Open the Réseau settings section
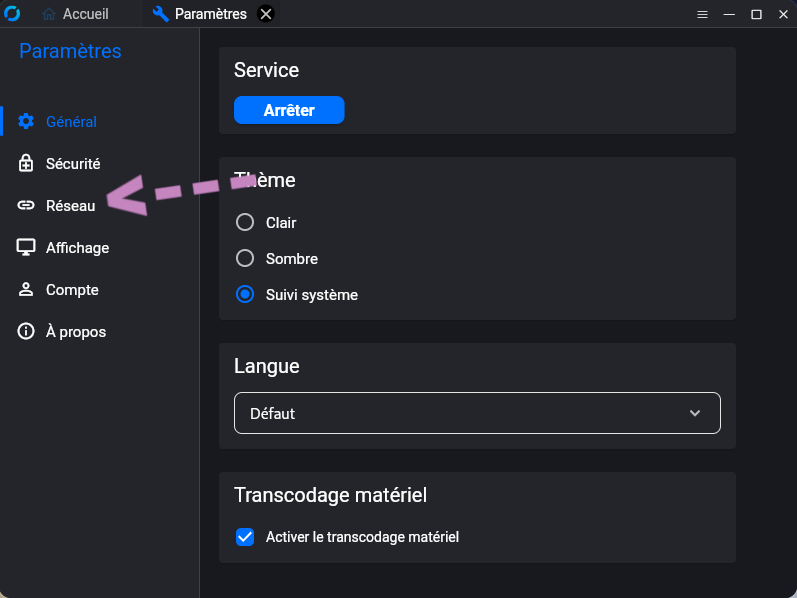797x598 pixels. point(70,206)
